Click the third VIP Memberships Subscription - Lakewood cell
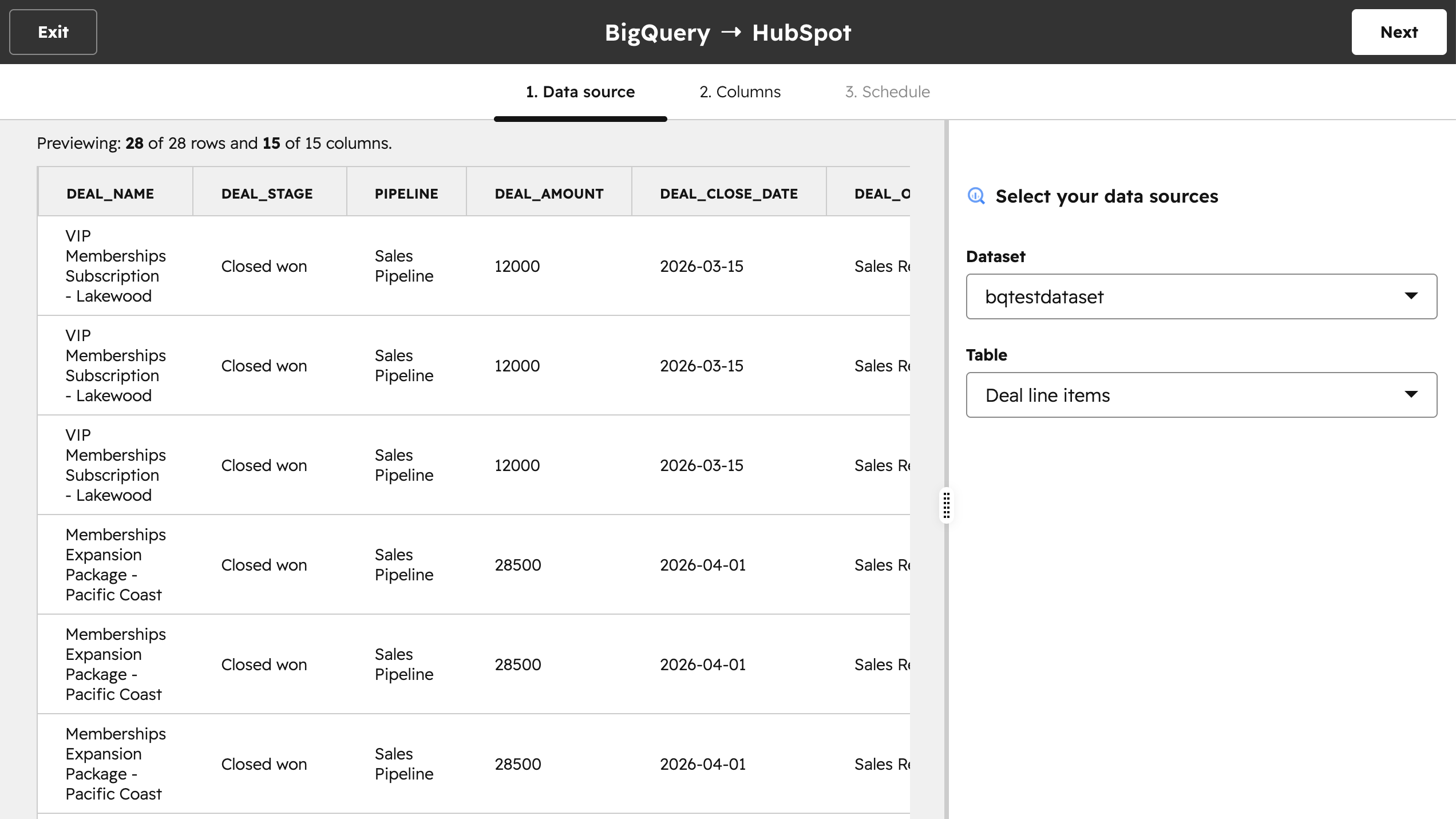Viewport: 1456px width, 819px height. 116,465
